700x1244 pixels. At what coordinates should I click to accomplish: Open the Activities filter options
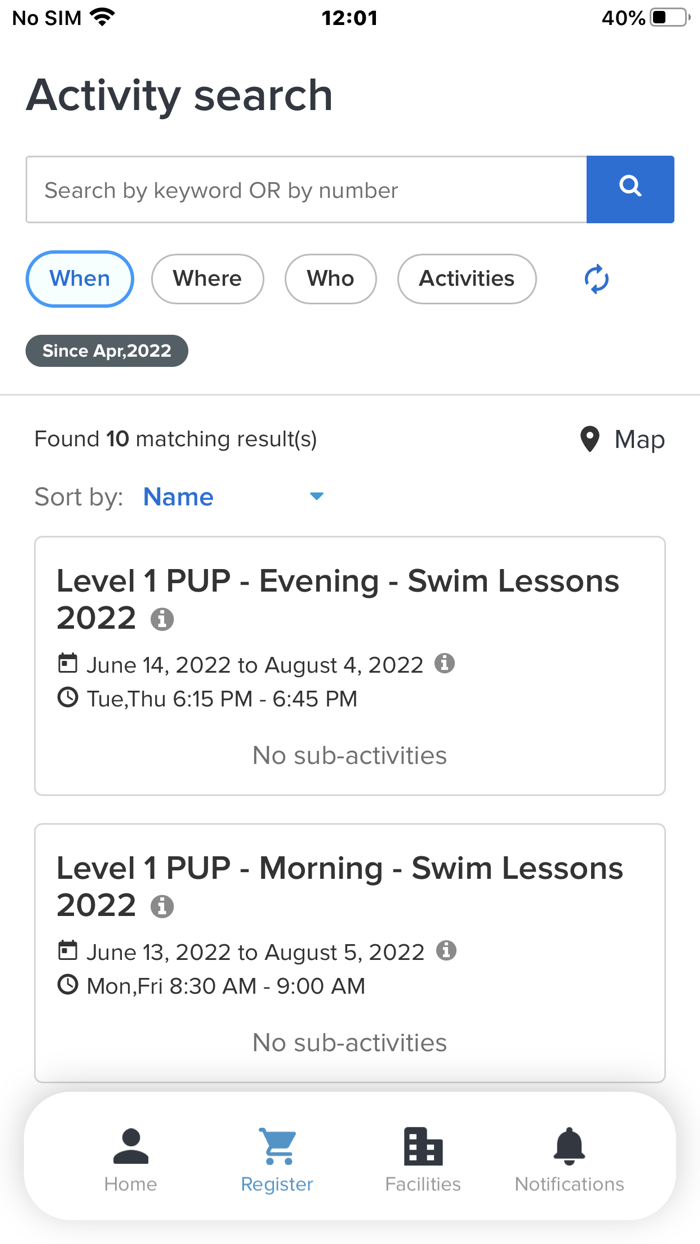(x=467, y=278)
